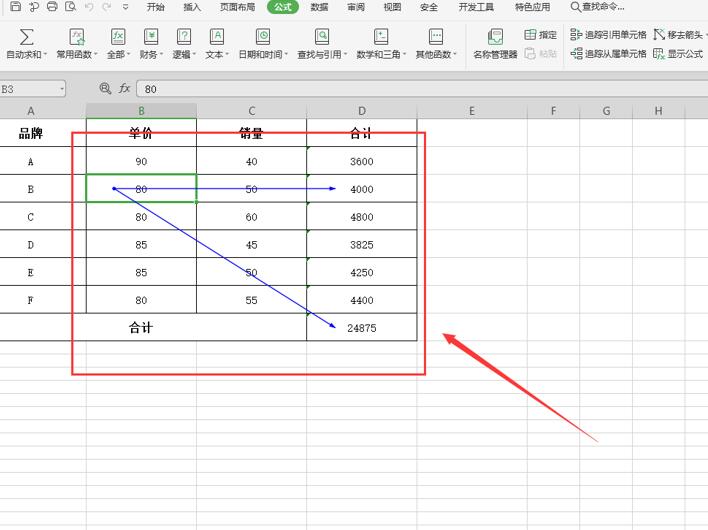Click the Undo arrow icon

(89, 6)
